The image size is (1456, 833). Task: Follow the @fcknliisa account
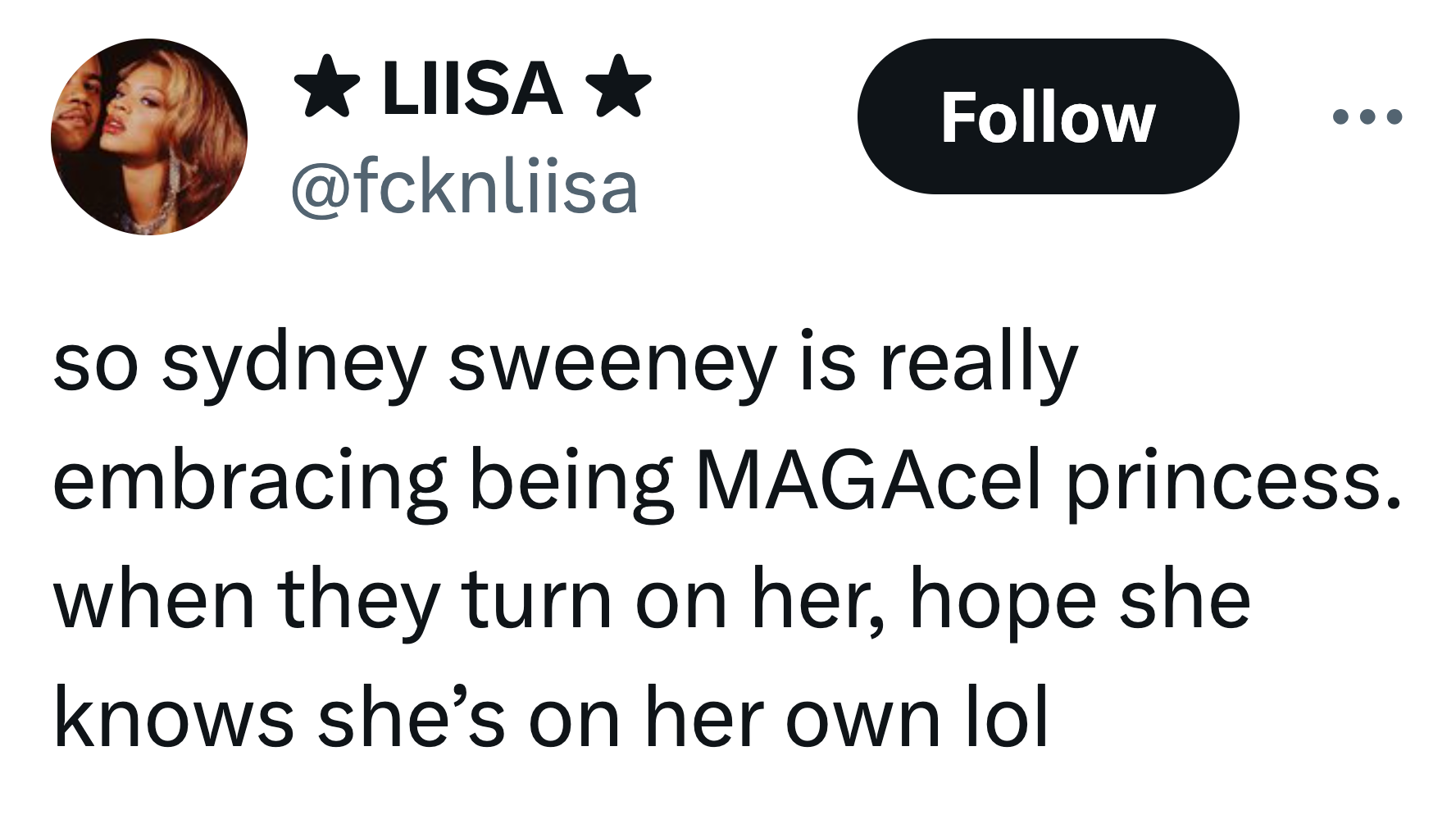(1047, 116)
